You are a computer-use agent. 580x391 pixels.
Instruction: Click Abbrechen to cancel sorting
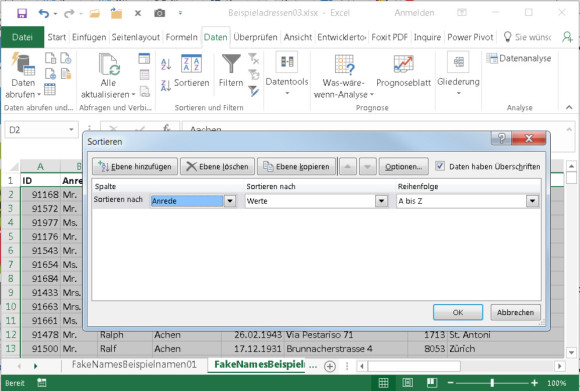coord(515,312)
